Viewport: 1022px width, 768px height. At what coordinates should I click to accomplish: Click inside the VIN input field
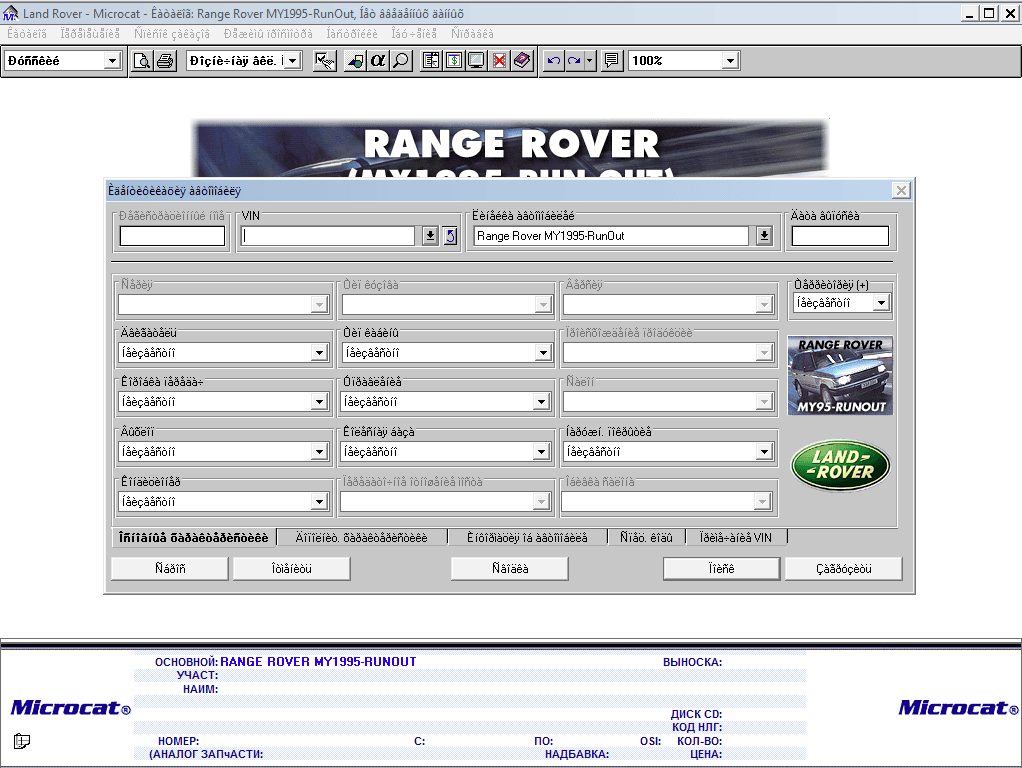[328, 236]
